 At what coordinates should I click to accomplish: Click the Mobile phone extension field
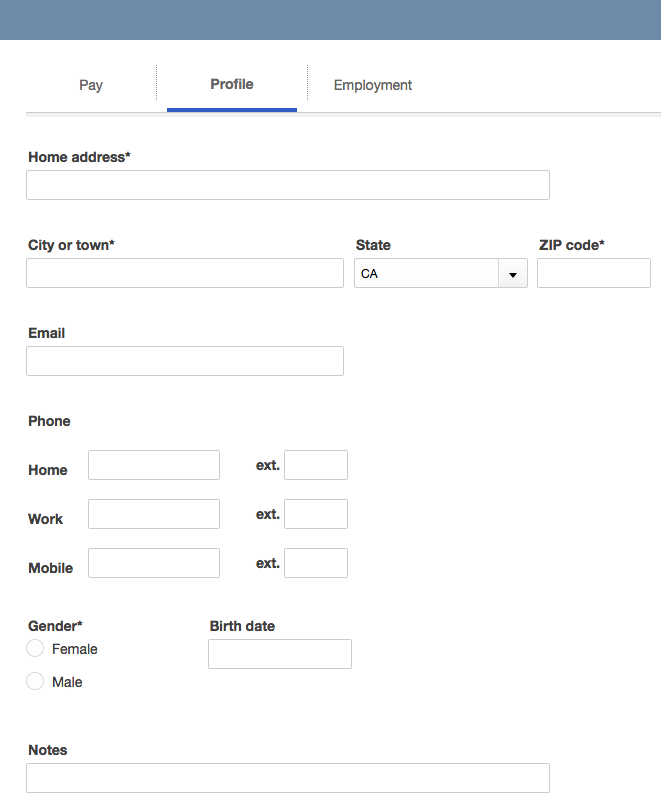pyautogui.click(x=315, y=562)
